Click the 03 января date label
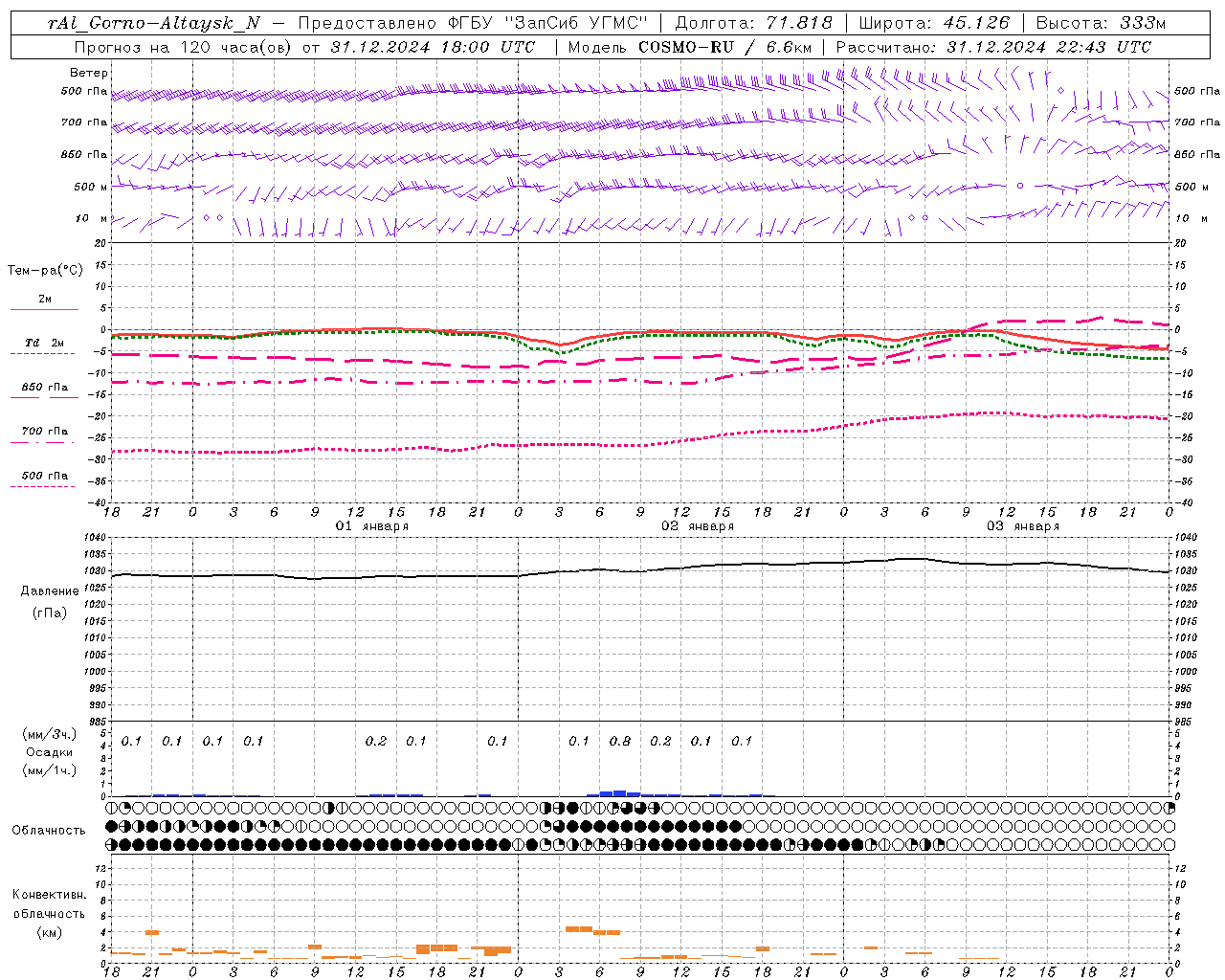The height and width of the screenshot is (980, 1225). pos(1023,526)
